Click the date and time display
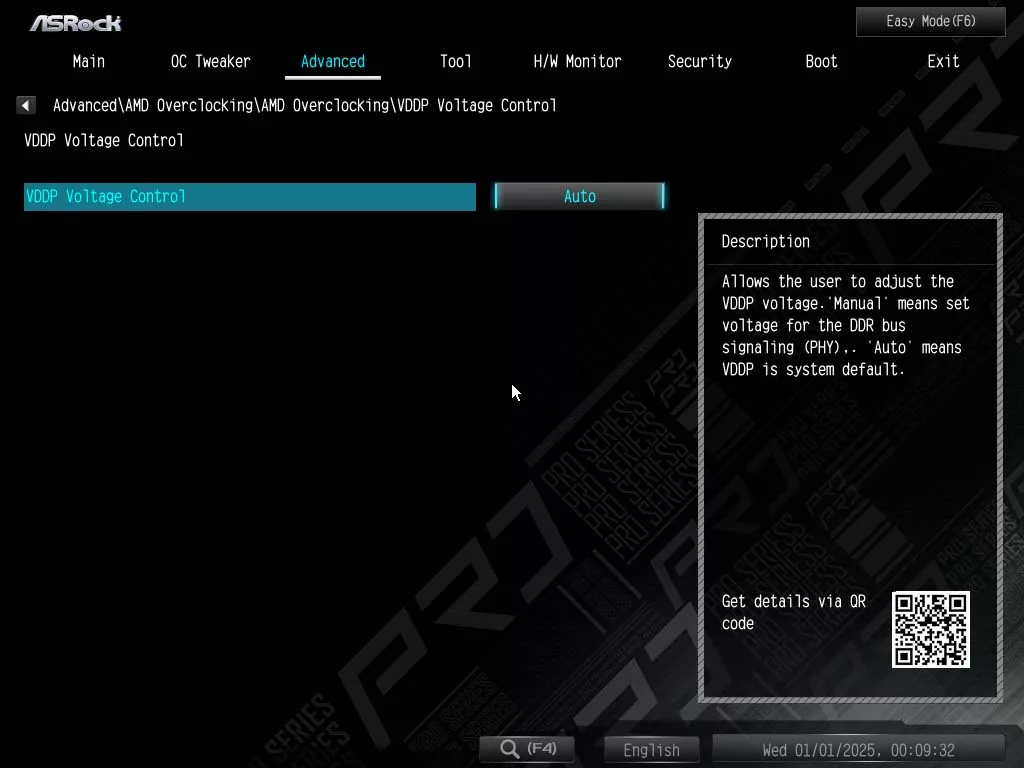Screen dimensions: 1024x768 [x=858, y=750]
